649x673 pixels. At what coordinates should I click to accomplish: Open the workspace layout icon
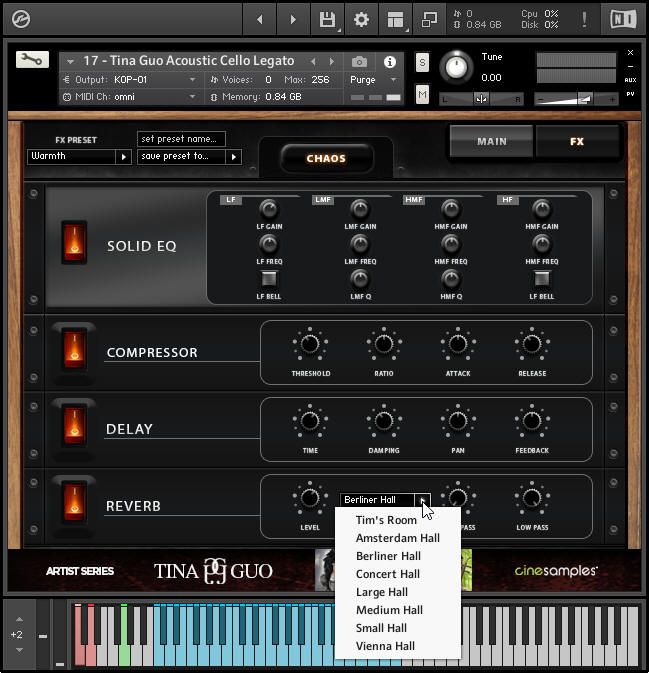click(x=395, y=19)
